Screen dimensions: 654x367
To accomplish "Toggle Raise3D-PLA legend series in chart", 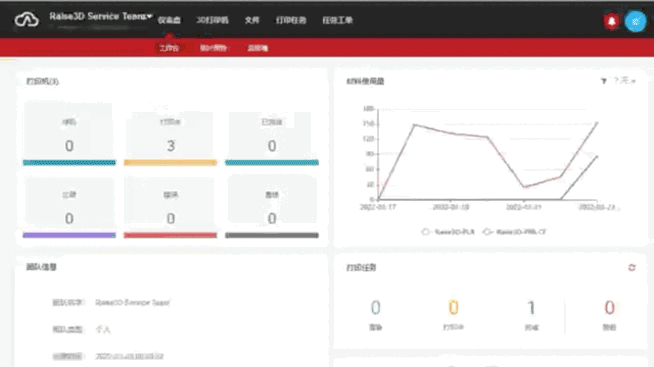I will click(x=448, y=232).
